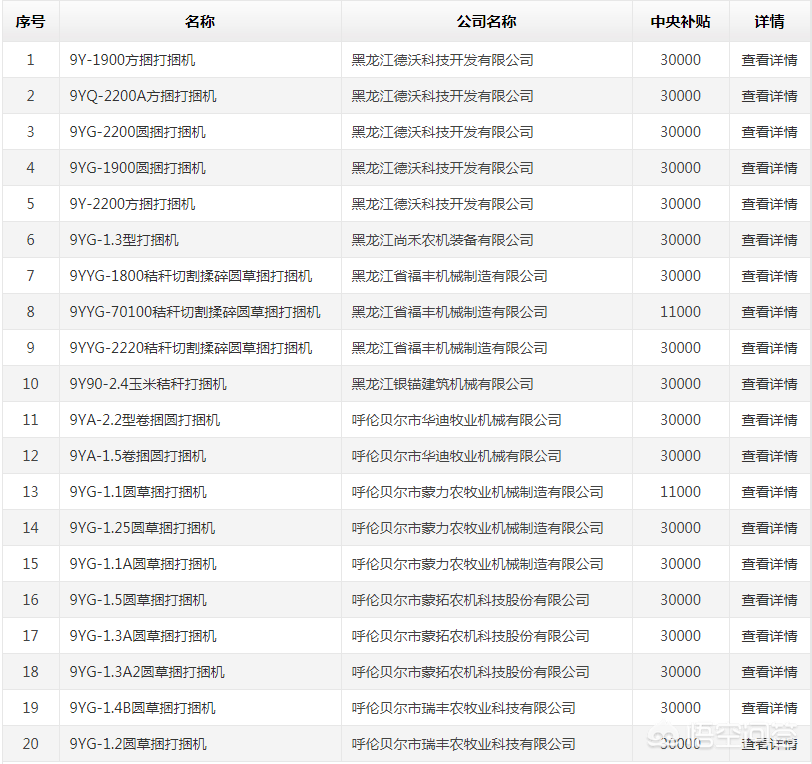Open 查看详情 for 9YG-1.1A圆草捆打捆机
This screenshot has height=764, width=812.
[769, 564]
